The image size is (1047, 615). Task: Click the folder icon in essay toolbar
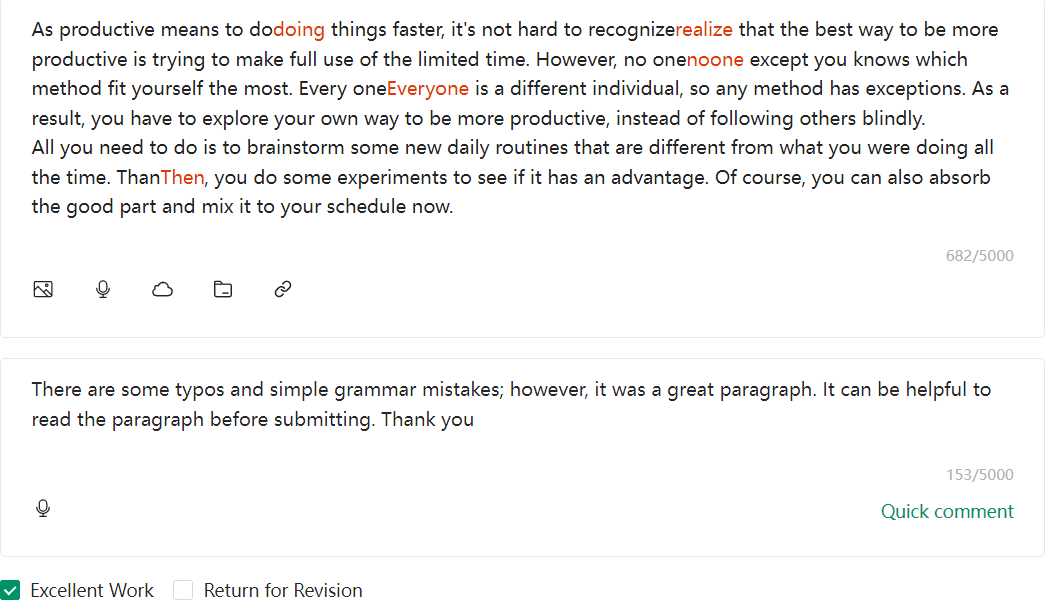tap(223, 290)
